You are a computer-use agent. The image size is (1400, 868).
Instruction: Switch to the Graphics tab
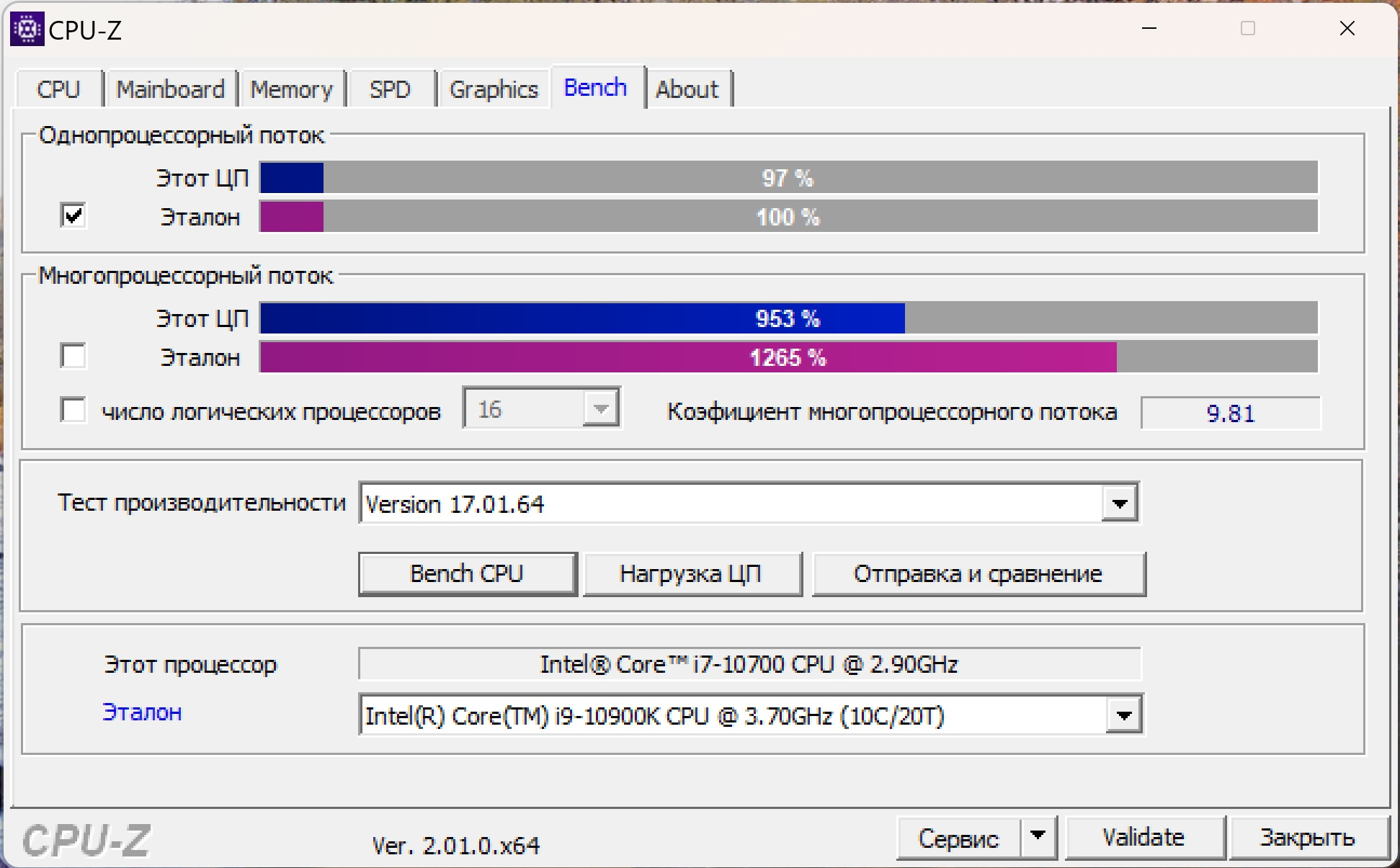[x=489, y=88]
